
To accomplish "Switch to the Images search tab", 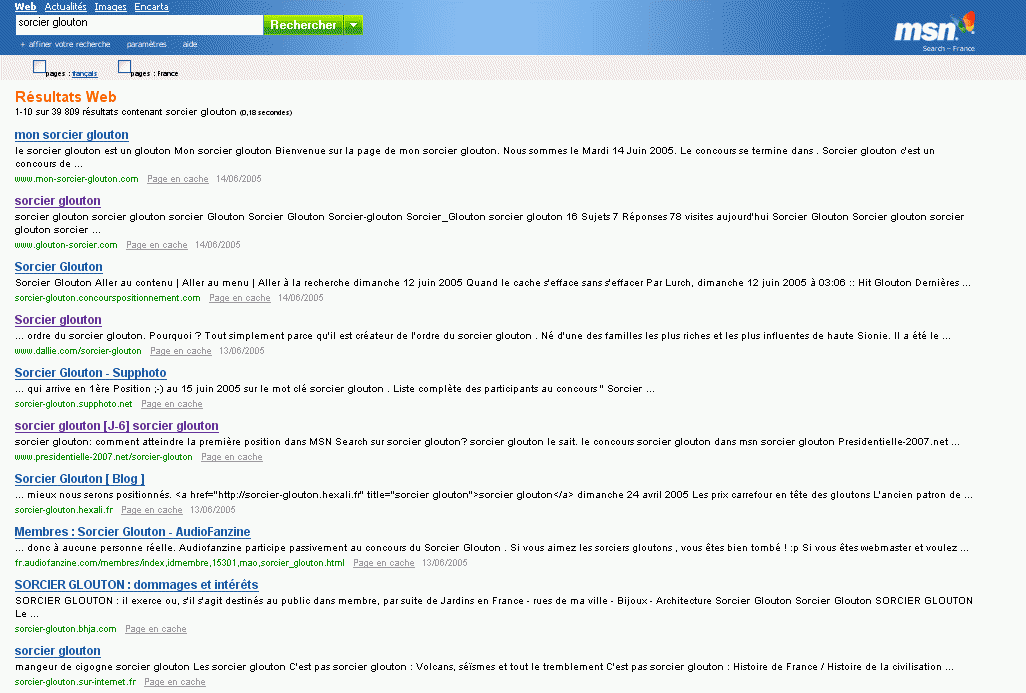I will point(110,6).
